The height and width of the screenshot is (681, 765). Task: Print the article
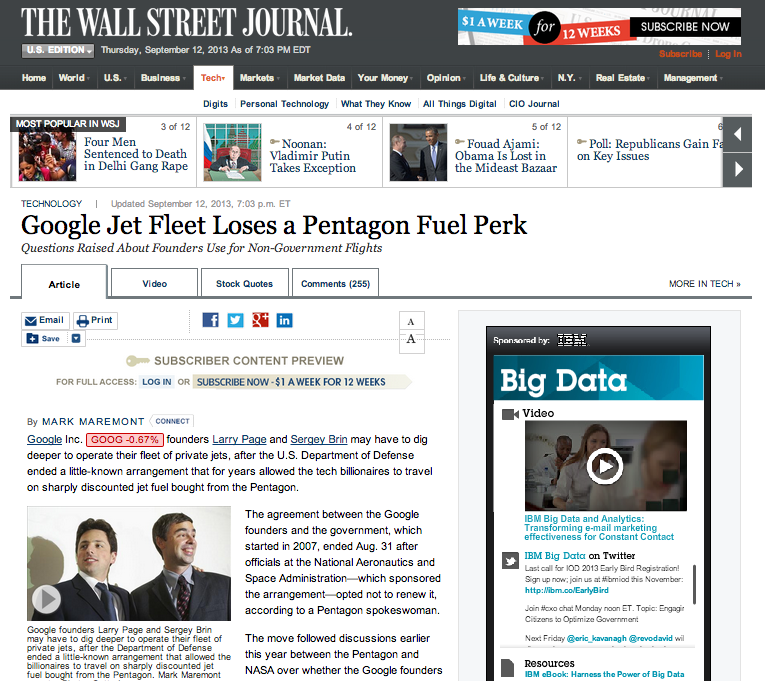tap(95, 321)
